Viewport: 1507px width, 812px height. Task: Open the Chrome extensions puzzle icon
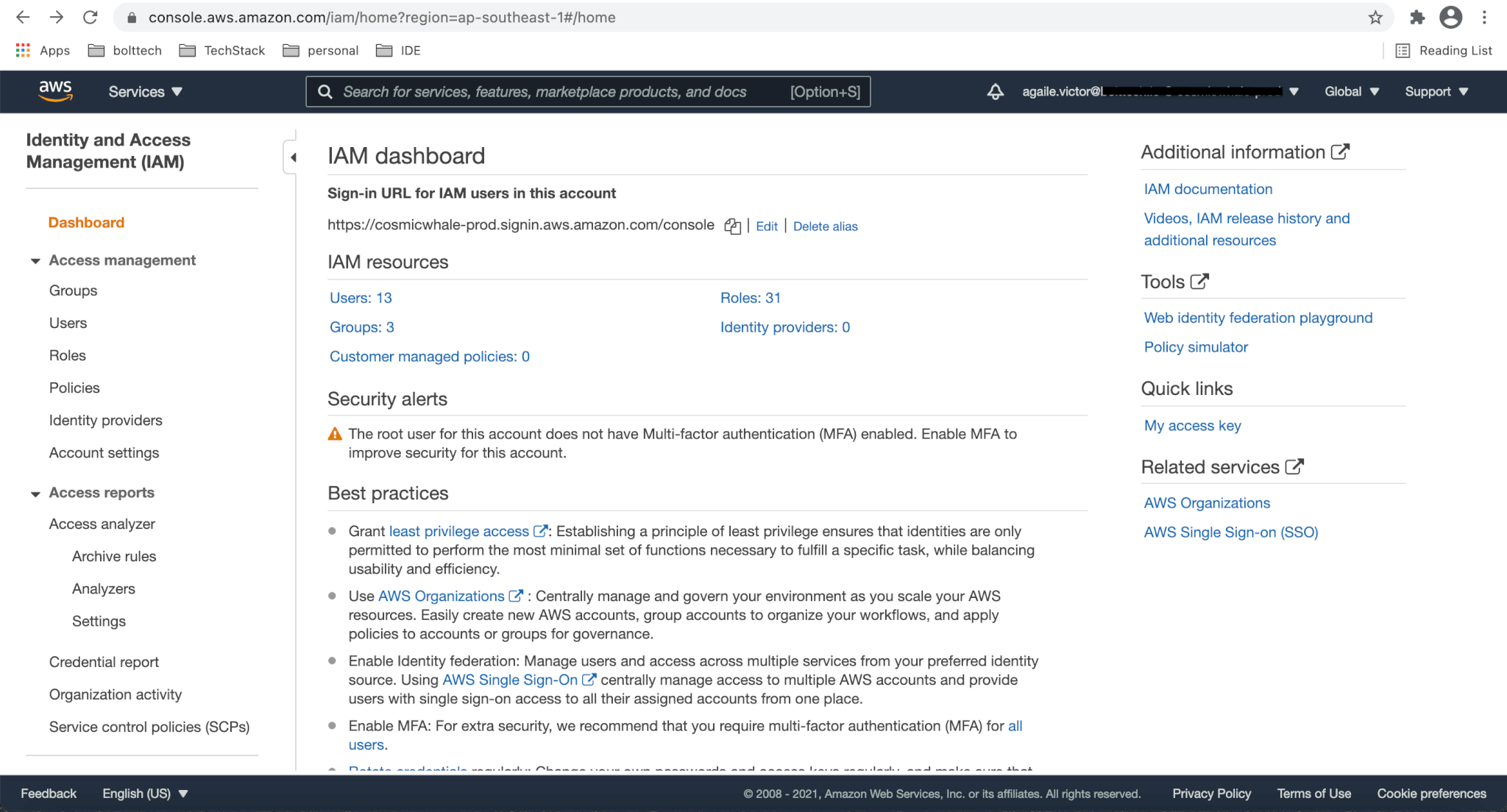click(x=1416, y=18)
